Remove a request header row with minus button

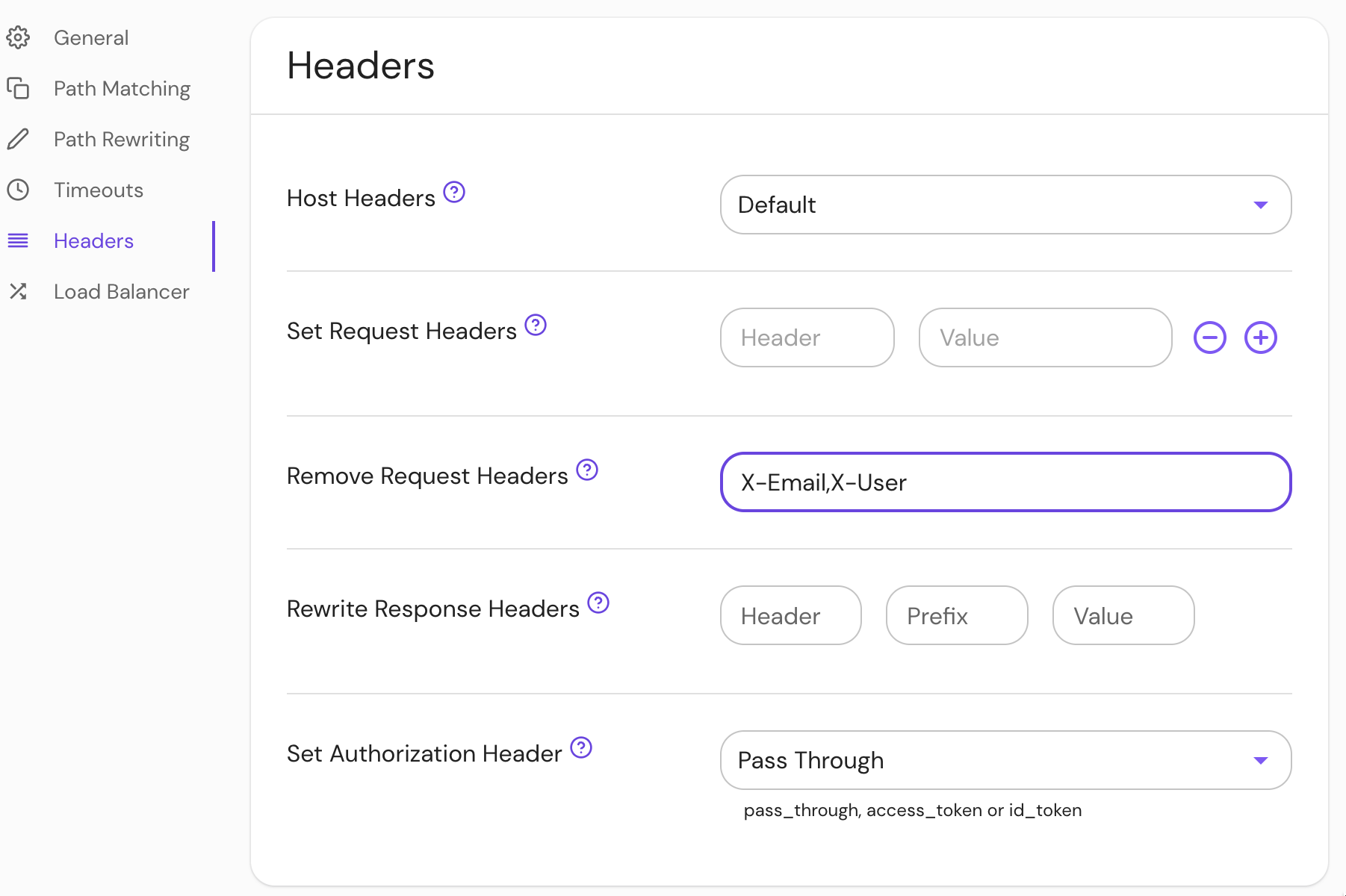[x=1209, y=337]
